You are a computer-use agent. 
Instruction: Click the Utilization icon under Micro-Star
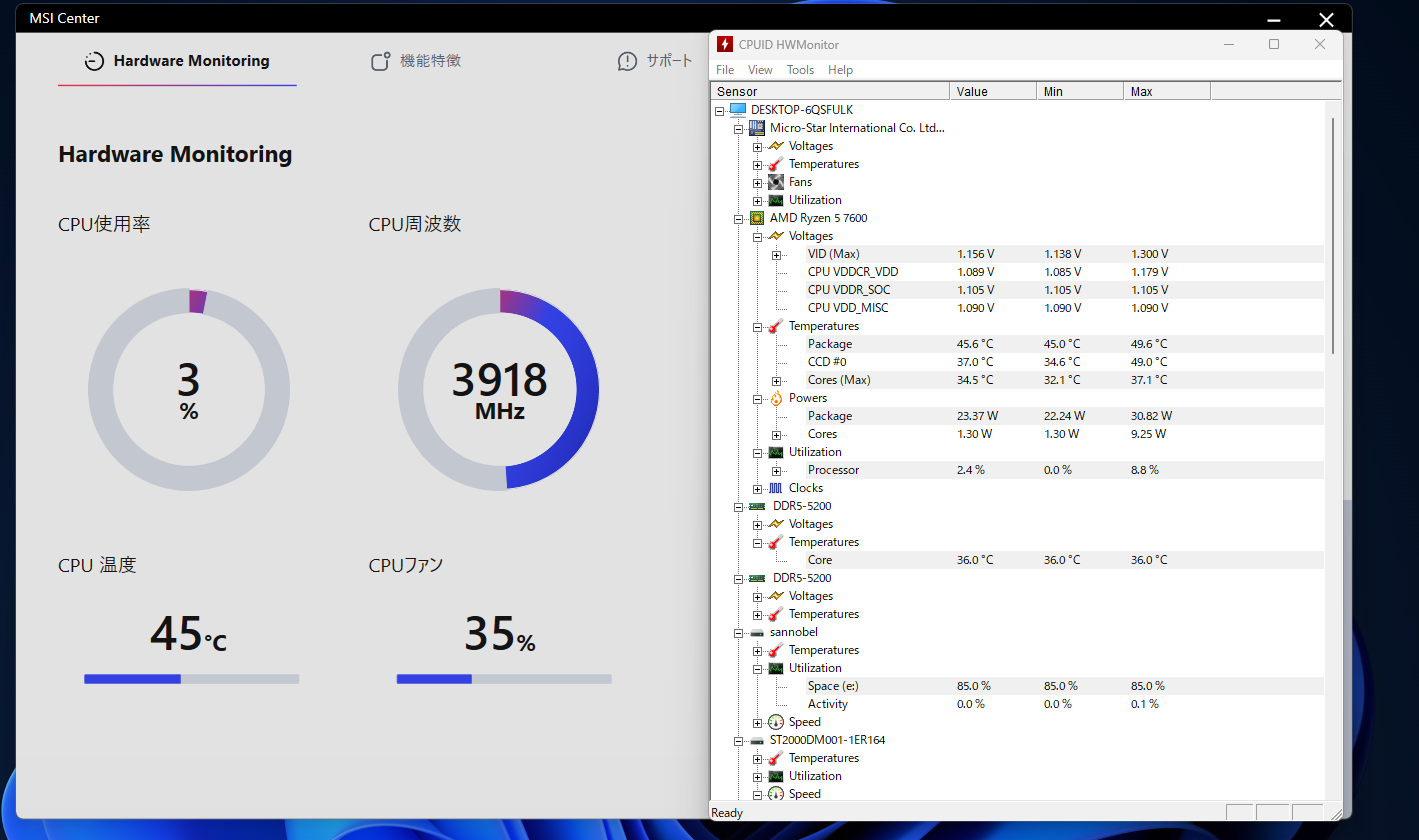tap(776, 200)
